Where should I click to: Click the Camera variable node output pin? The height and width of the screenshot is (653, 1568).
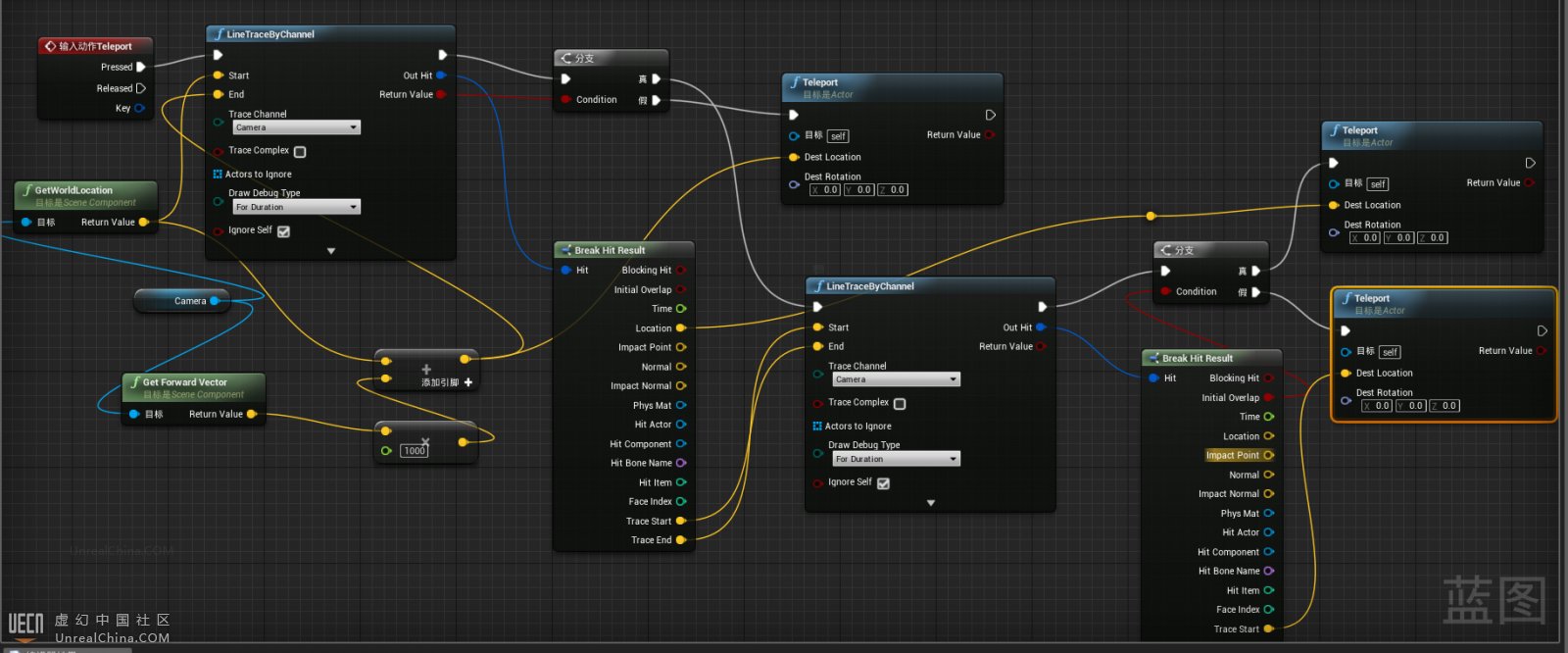pyautogui.click(x=215, y=301)
